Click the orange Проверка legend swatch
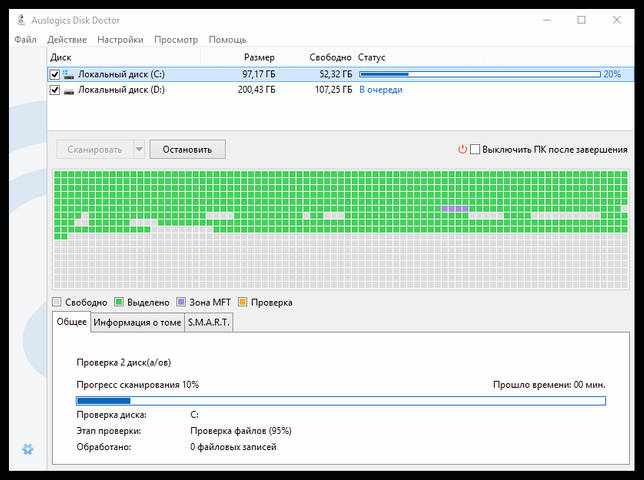Image resolution: width=644 pixels, height=480 pixels. point(242,302)
